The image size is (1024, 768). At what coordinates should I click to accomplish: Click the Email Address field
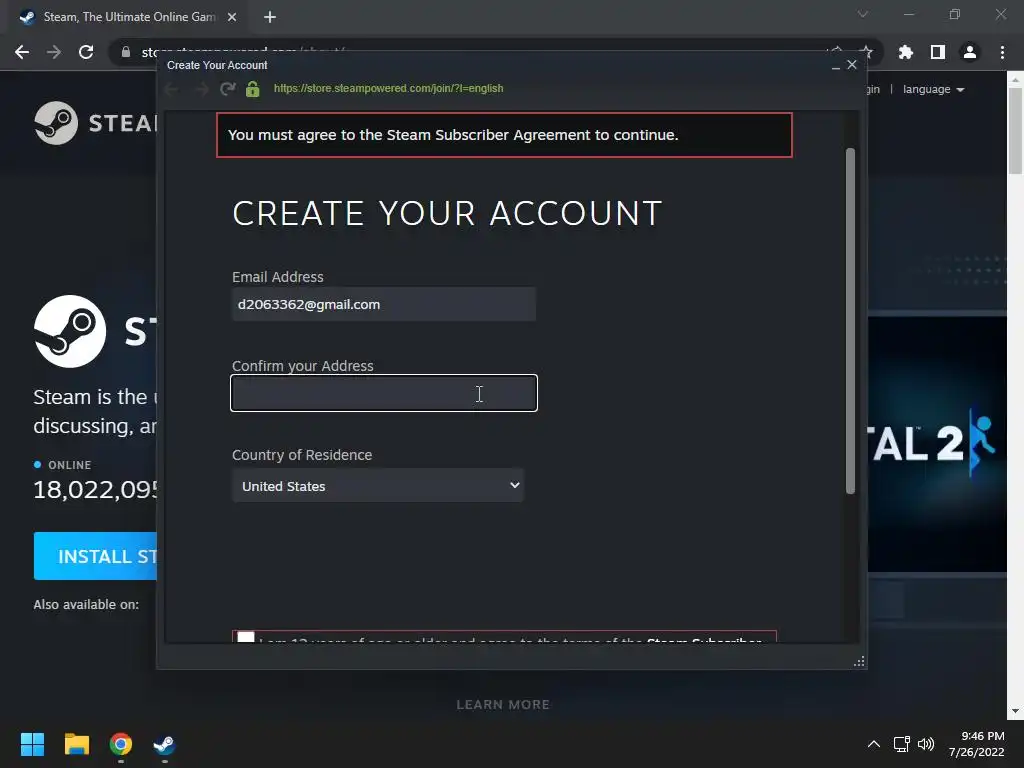point(384,304)
